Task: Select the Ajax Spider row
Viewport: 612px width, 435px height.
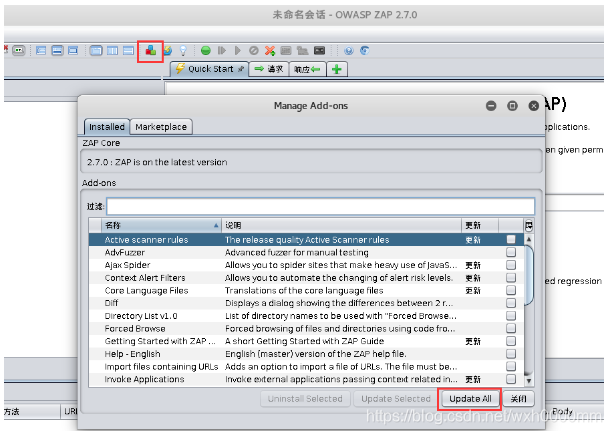Action: click(306, 265)
